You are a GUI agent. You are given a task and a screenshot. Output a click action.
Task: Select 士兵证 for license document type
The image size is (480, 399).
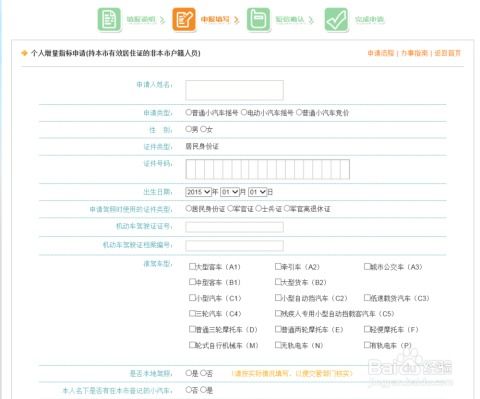click(258, 209)
